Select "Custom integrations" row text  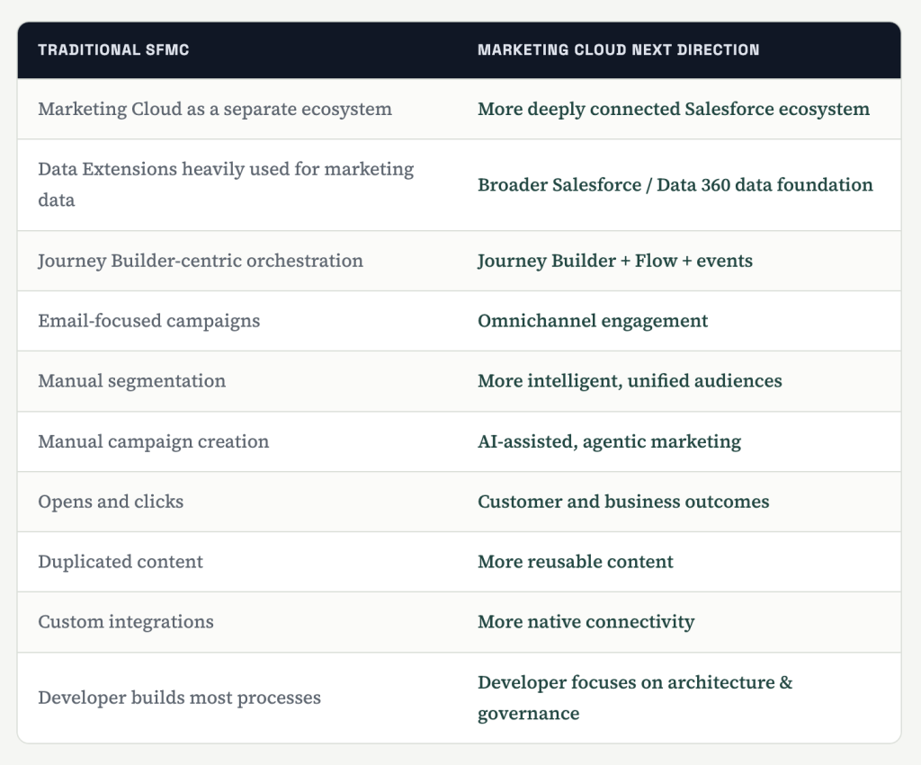coord(126,622)
